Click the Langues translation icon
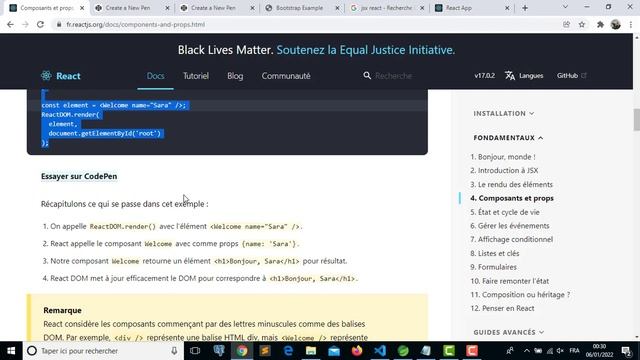This screenshot has width=640, height=360. click(x=510, y=76)
